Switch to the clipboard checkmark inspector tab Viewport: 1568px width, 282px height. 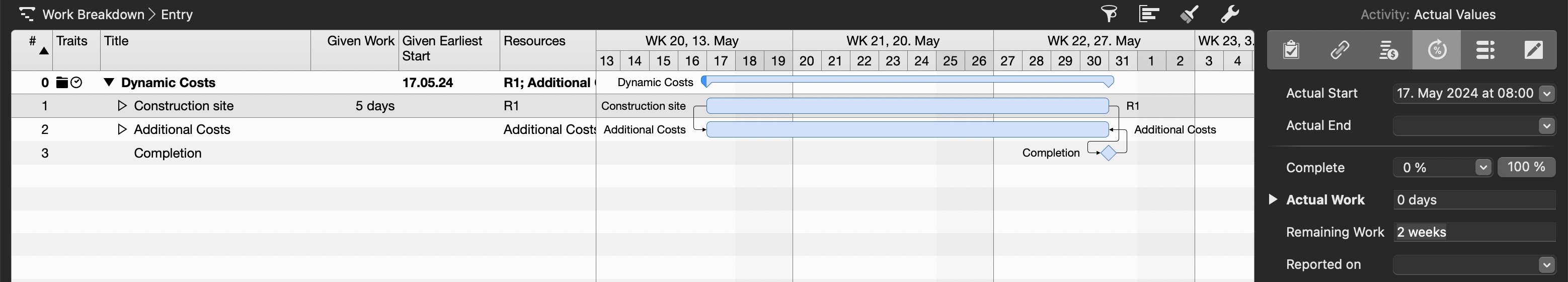coord(1290,50)
